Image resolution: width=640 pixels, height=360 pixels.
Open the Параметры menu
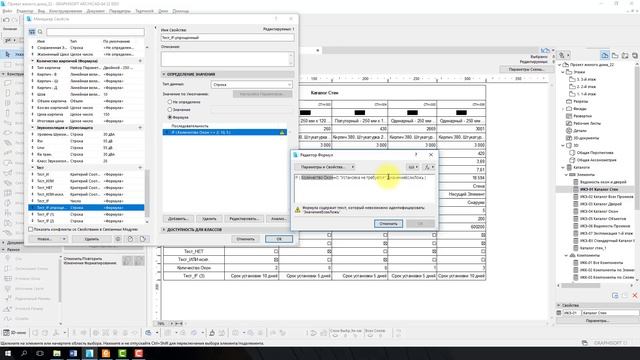[x=120, y=11]
